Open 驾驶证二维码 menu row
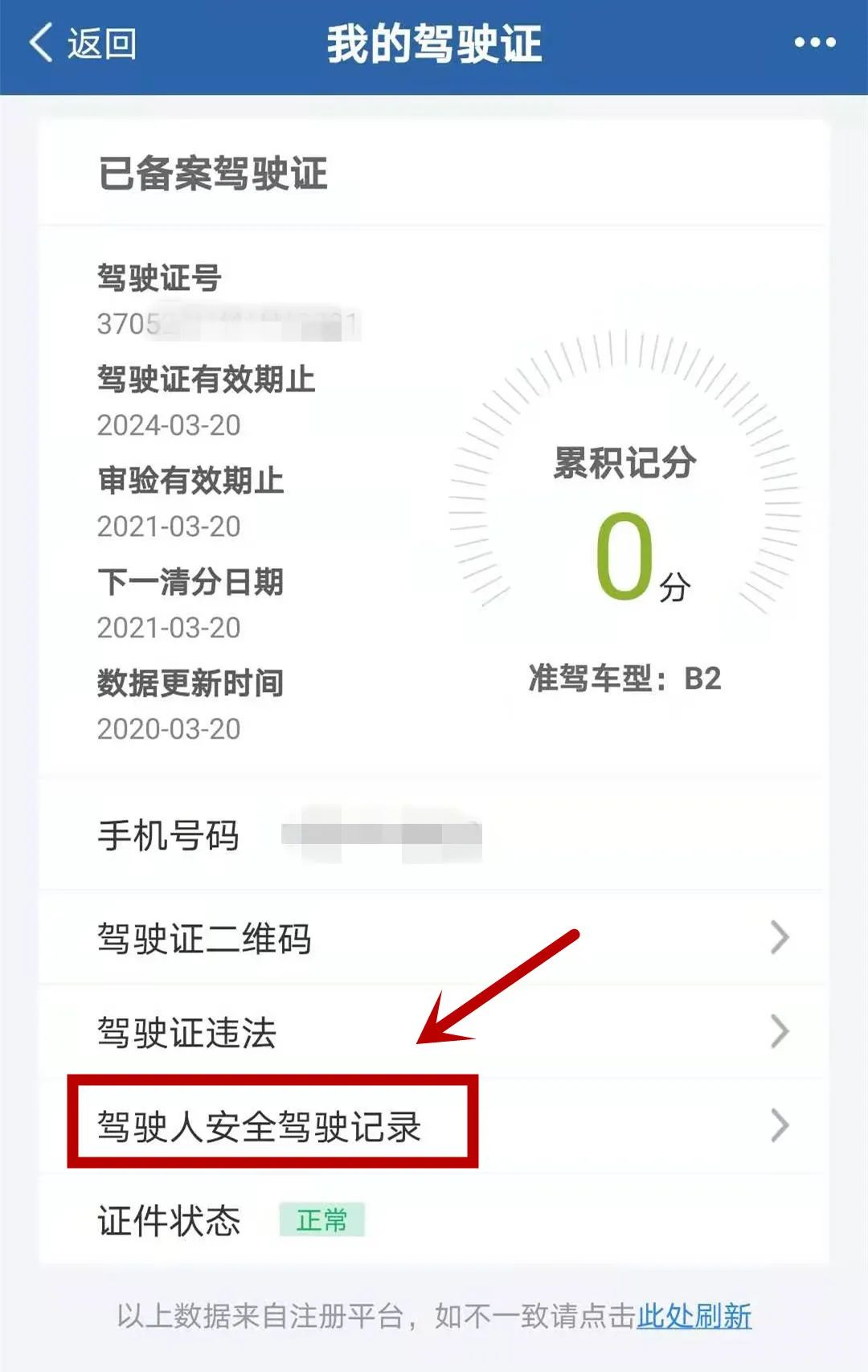The height and width of the screenshot is (1372, 868). click(x=433, y=937)
